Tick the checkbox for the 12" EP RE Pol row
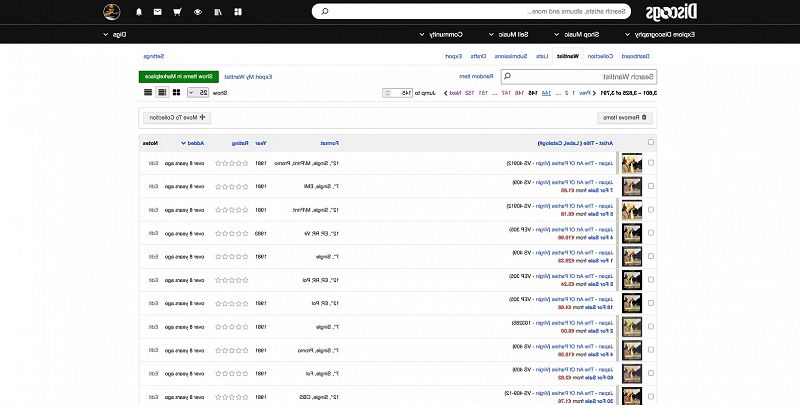 coord(651,280)
